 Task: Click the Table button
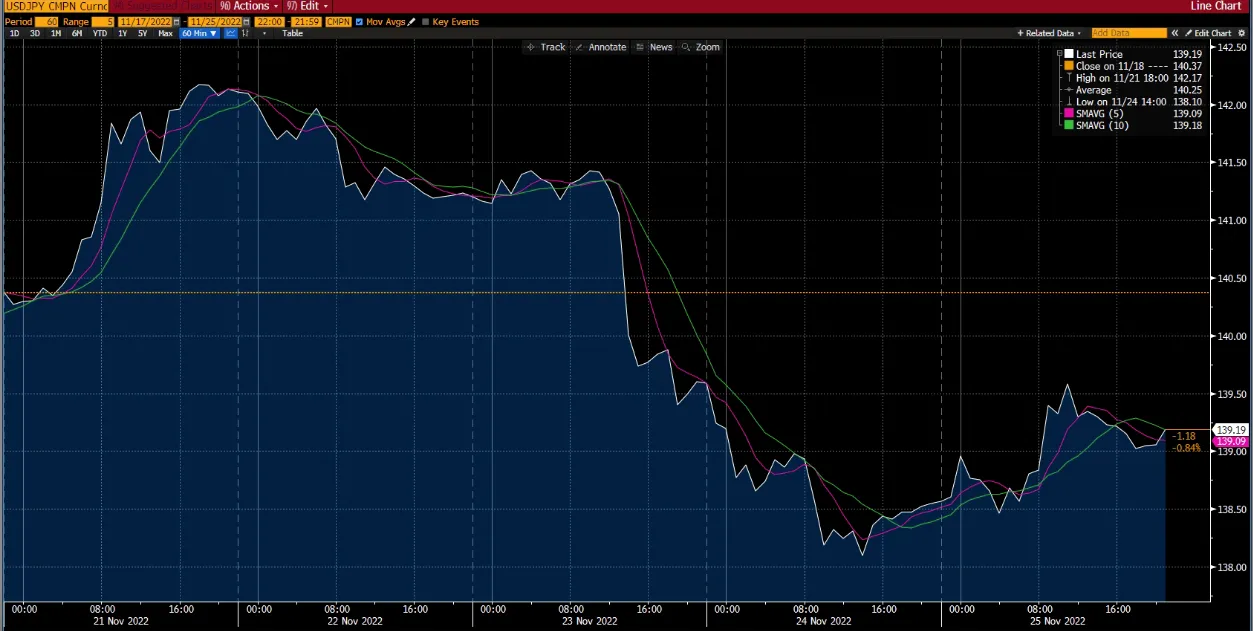[x=292, y=33]
